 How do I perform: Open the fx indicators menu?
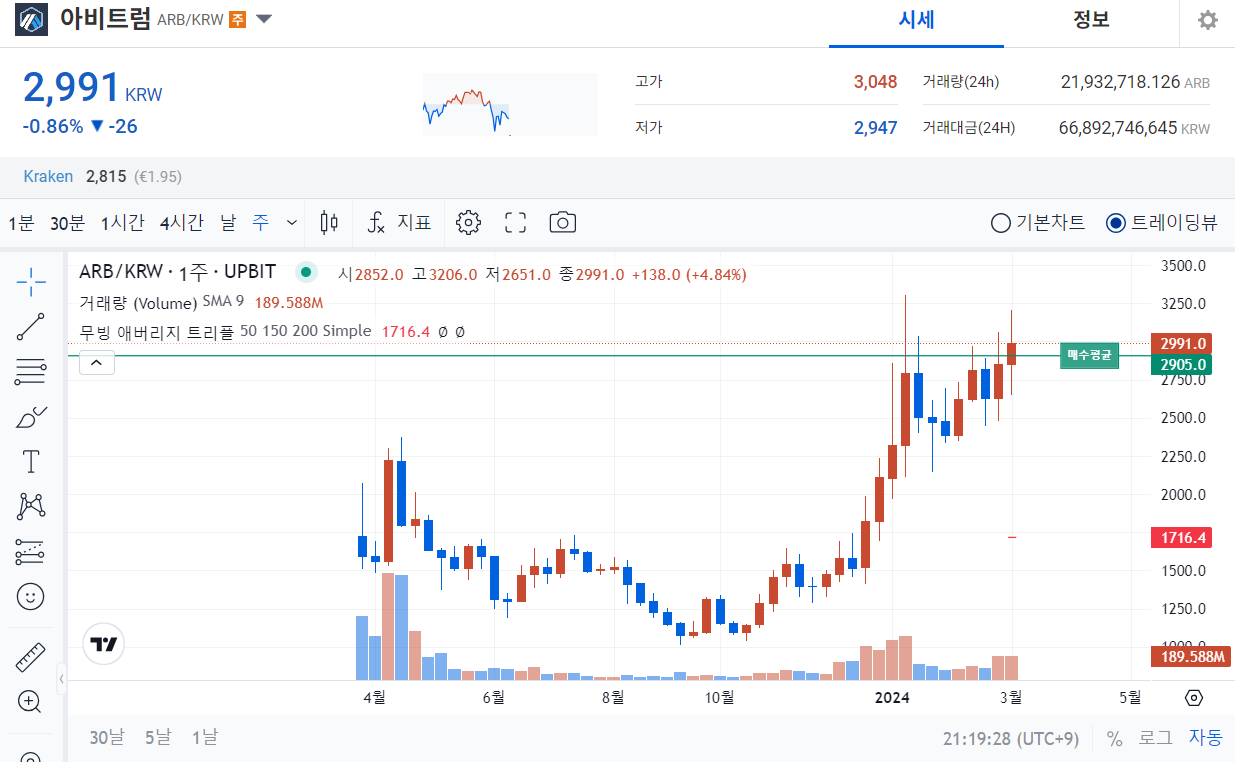tap(376, 222)
